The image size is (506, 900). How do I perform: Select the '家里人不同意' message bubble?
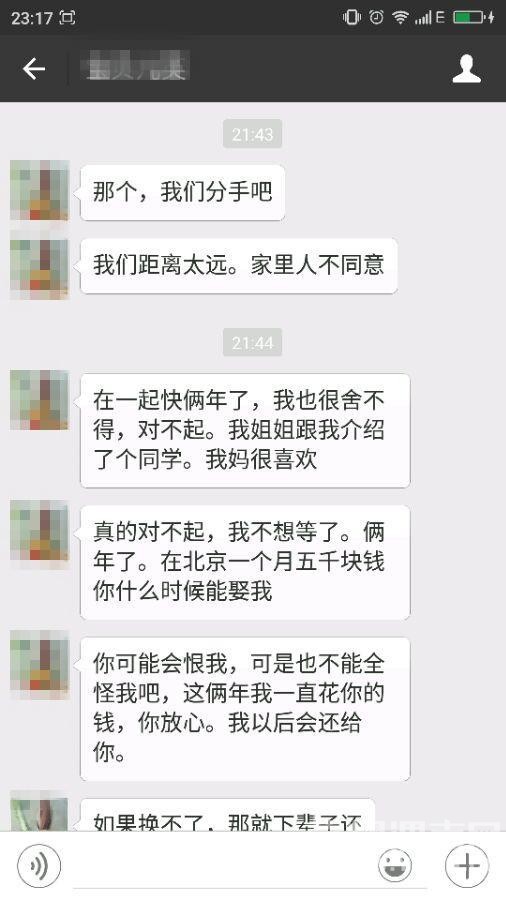tap(239, 265)
